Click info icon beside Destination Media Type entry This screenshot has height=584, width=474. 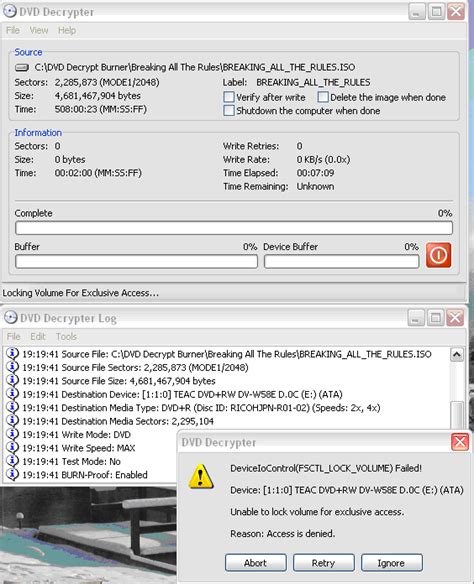click(x=12, y=407)
